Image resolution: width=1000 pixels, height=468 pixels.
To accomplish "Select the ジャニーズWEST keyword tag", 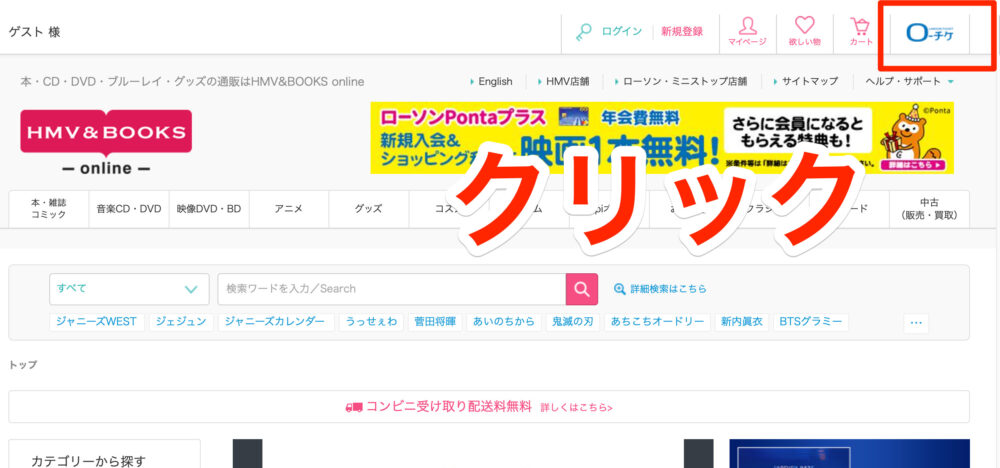I will pyautogui.click(x=96, y=322).
